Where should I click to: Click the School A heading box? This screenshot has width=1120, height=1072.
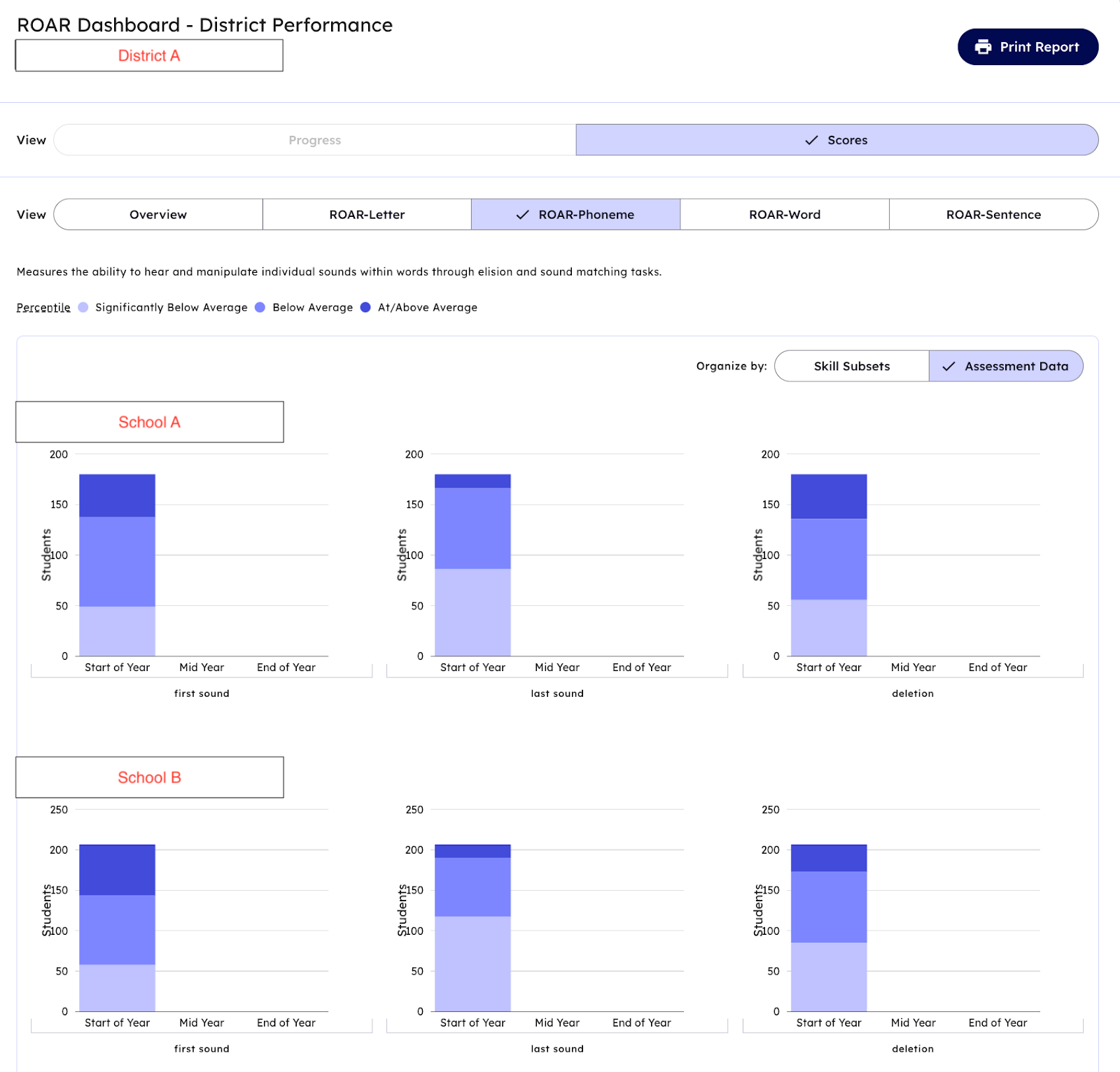coord(149,422)
